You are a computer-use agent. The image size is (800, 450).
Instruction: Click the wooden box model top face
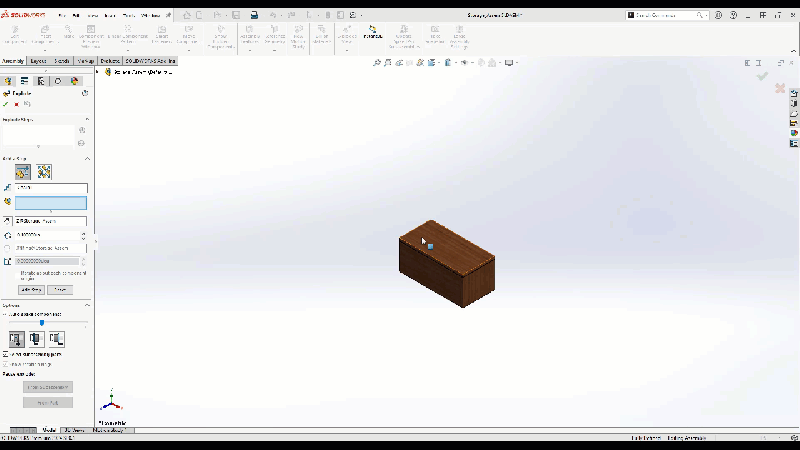(x=447, y=247)
